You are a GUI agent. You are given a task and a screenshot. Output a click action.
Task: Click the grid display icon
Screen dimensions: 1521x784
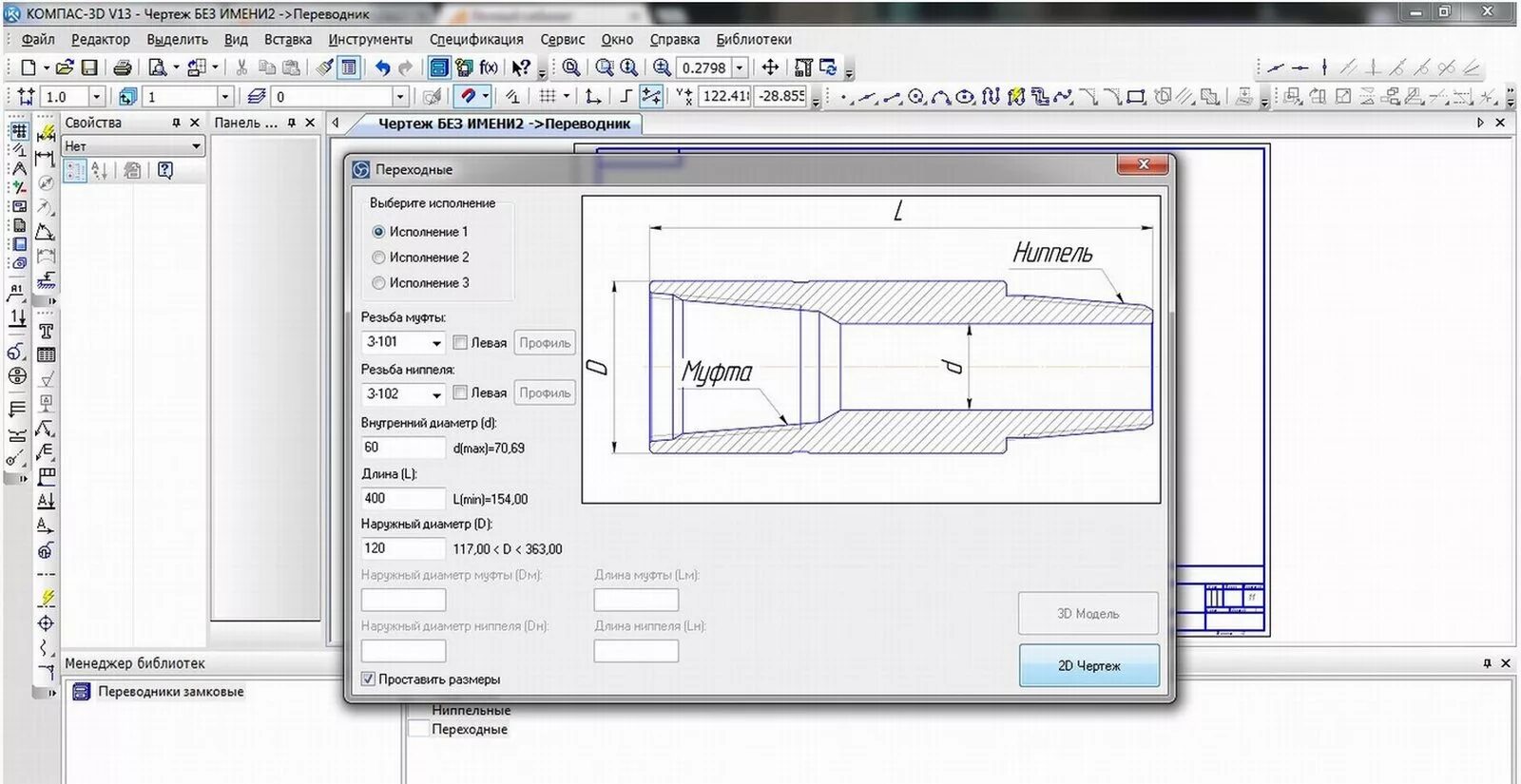click(548, 96)
